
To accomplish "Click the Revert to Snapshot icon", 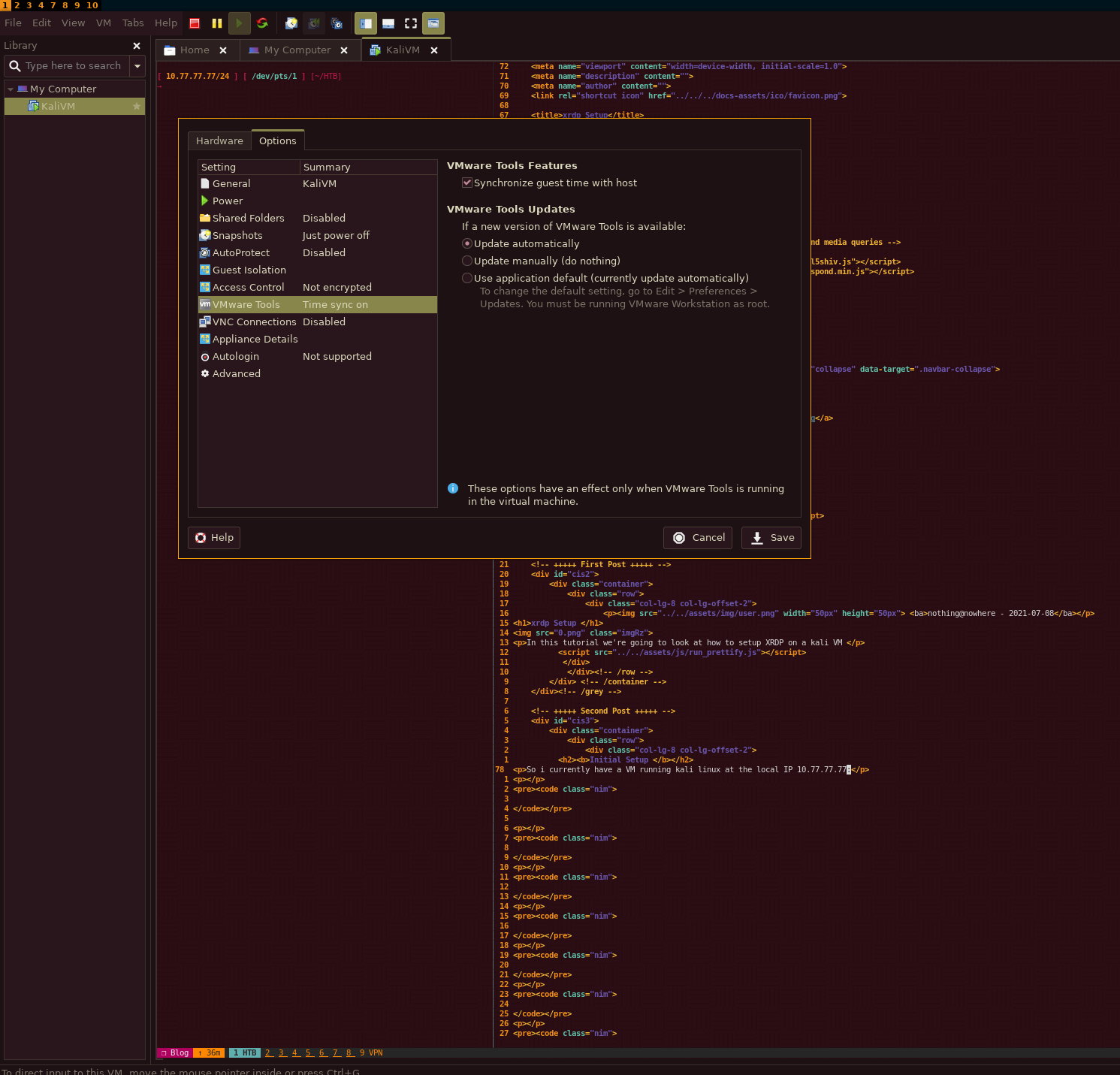I will (x=314, y=23).
